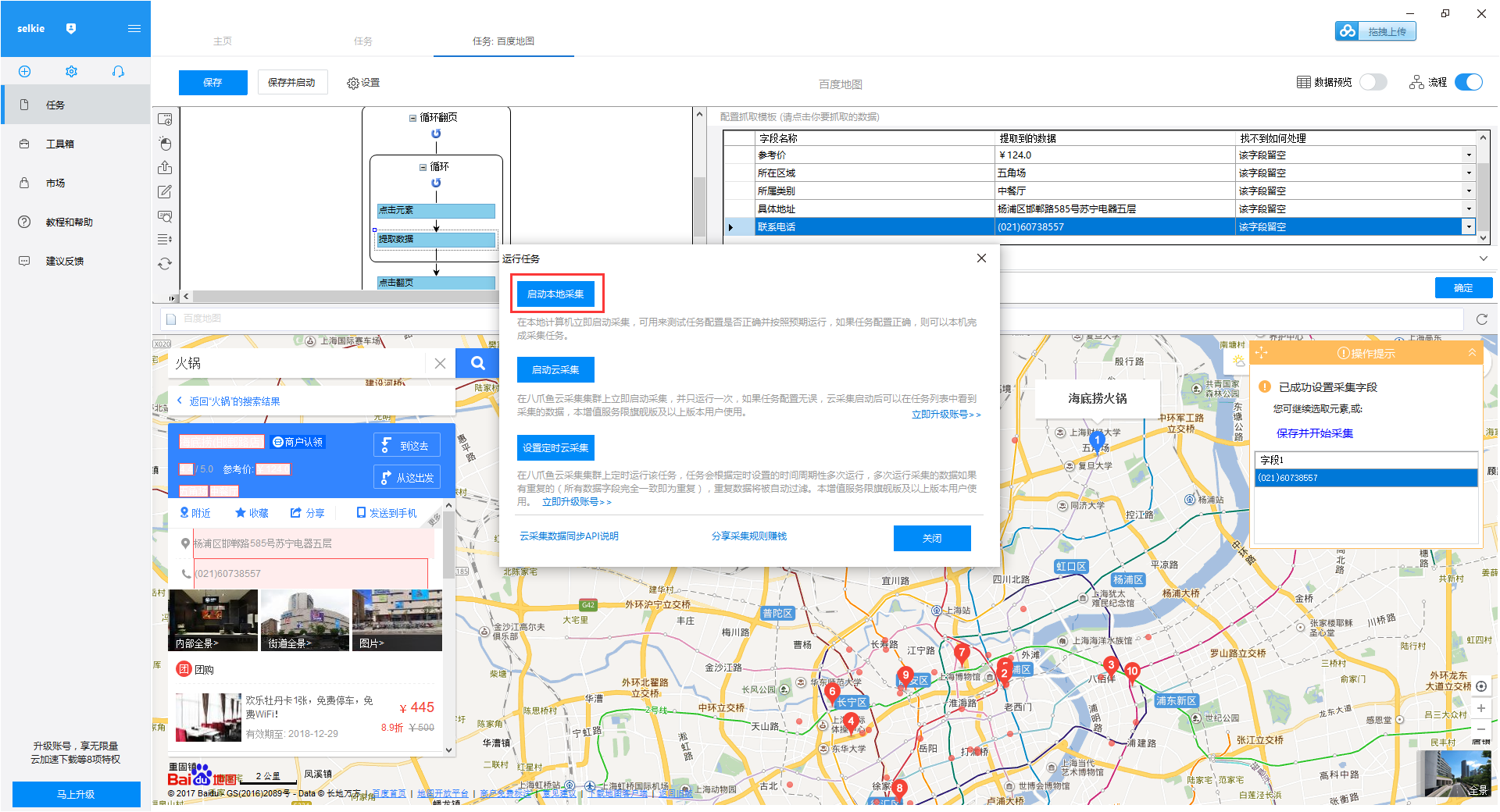Open the 市场 sidebar item
Screen dimensions: 1500x812
[75, 183]
